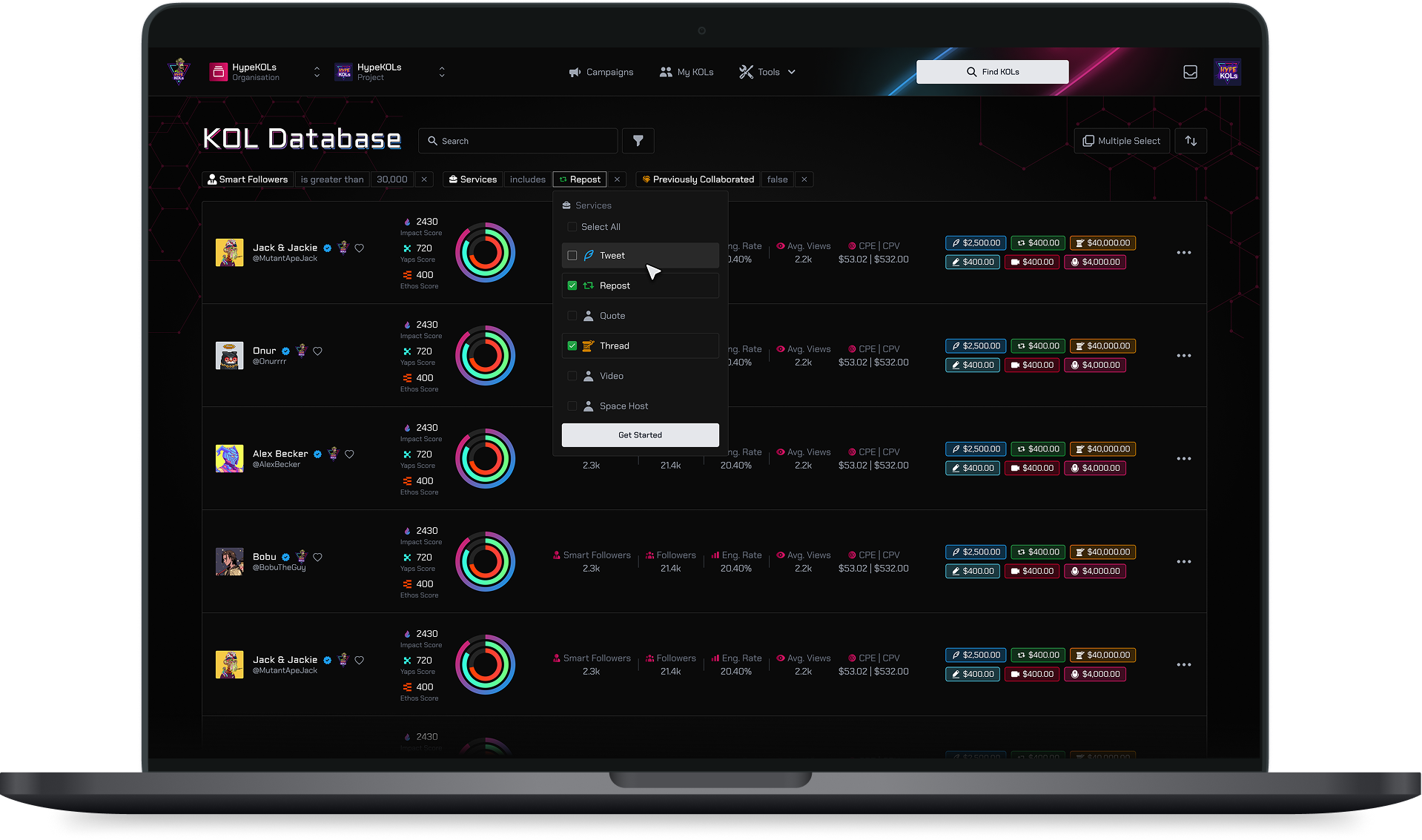Open the three-dot menu for the Alex Becker row
Viewport: 1422px width, 840px height.
[x=1184, y=459]
